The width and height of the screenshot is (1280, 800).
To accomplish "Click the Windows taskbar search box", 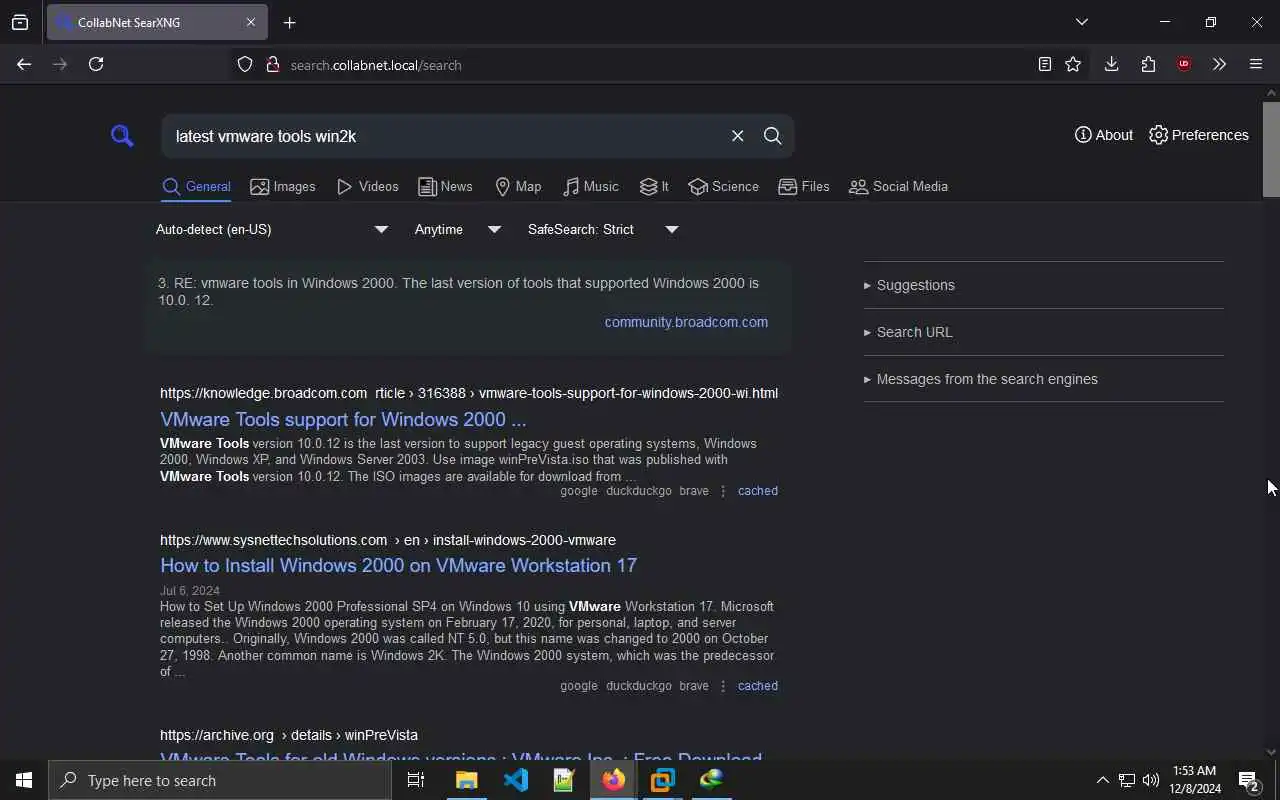I will [x=220, y=780].
